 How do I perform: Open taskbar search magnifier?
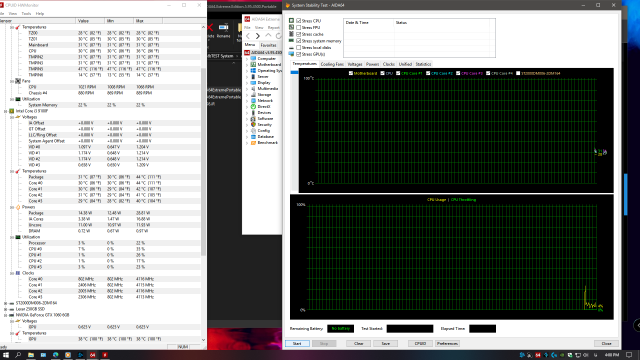[18, 355]
